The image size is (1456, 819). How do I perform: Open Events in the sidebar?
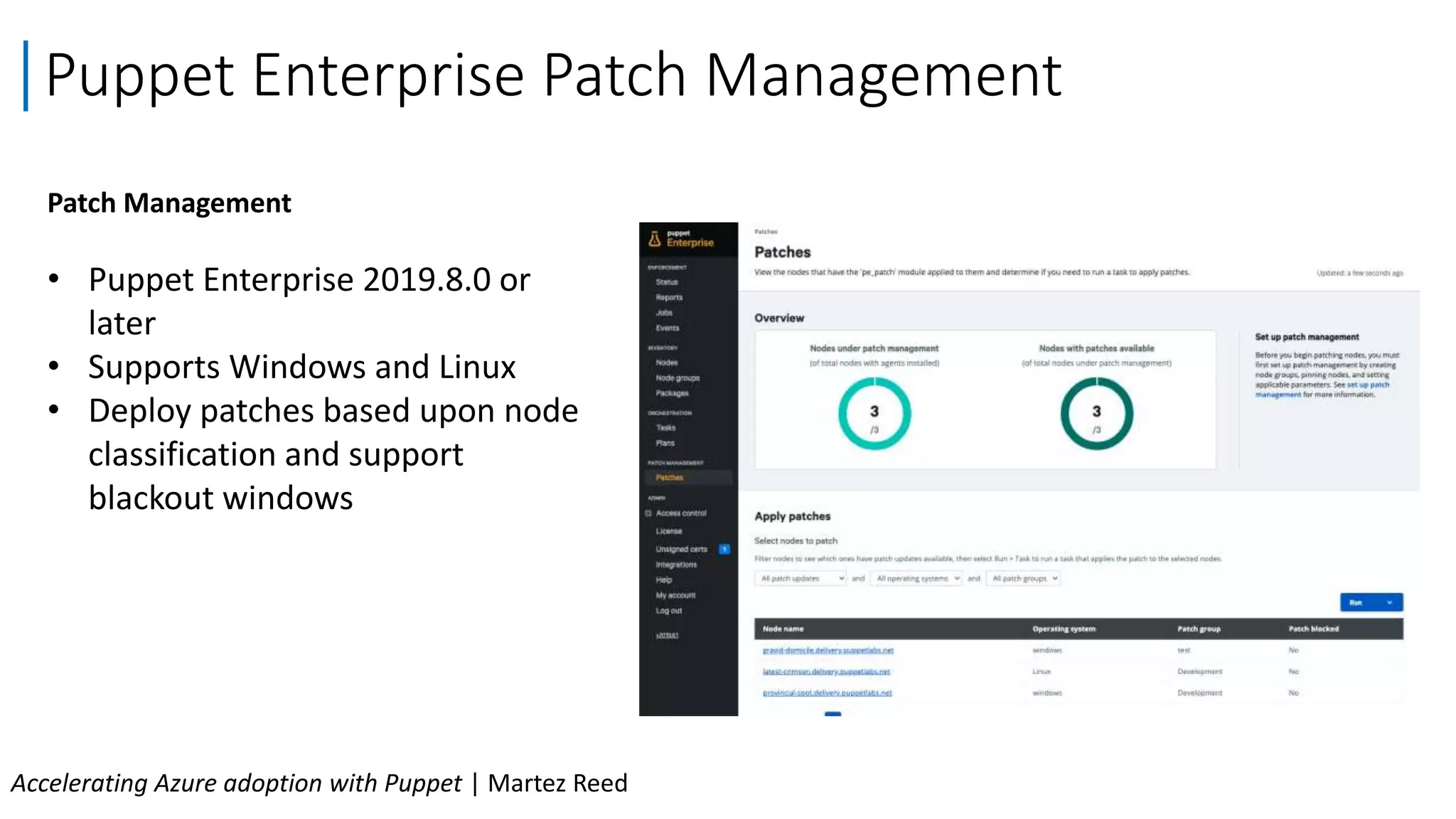[668, 328]
